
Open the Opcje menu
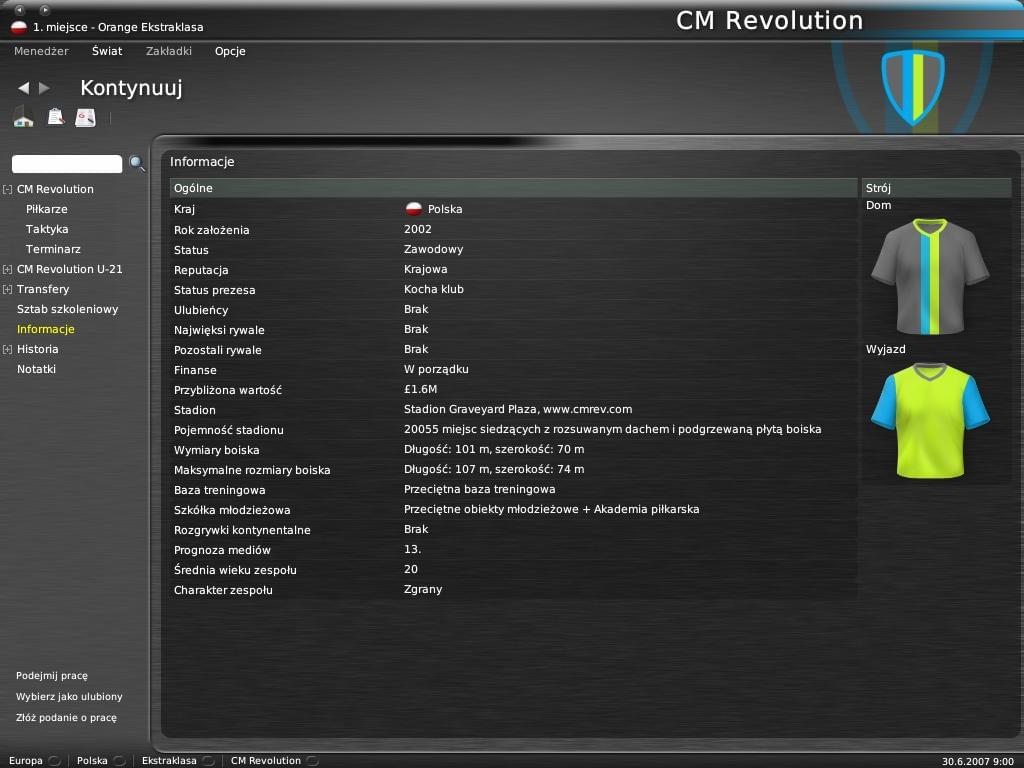(x=230, y=51)
